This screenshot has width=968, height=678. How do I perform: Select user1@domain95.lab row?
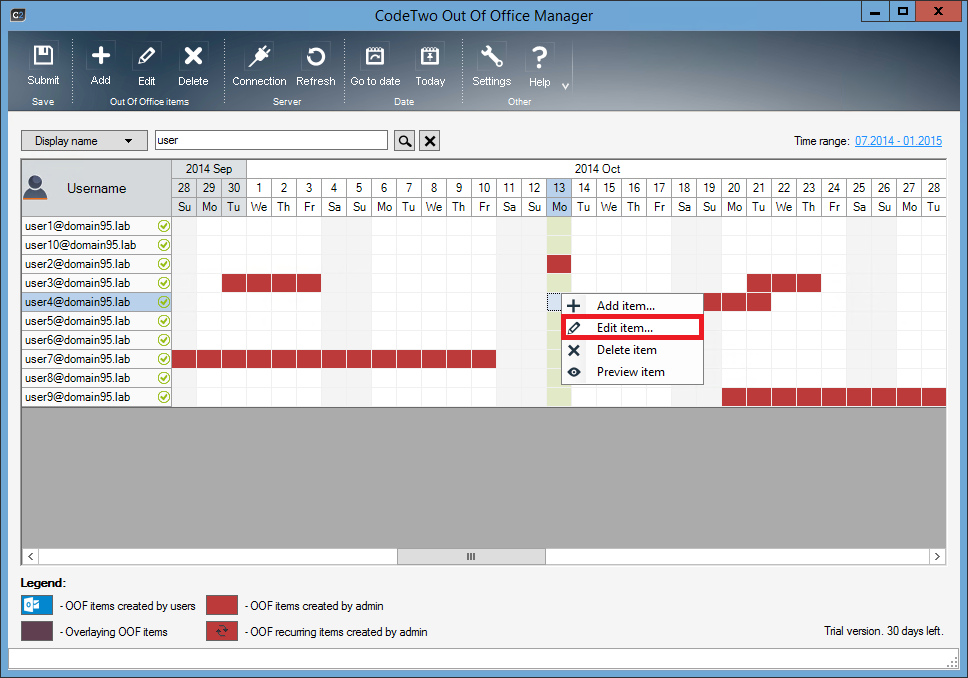tap(96, 226)
